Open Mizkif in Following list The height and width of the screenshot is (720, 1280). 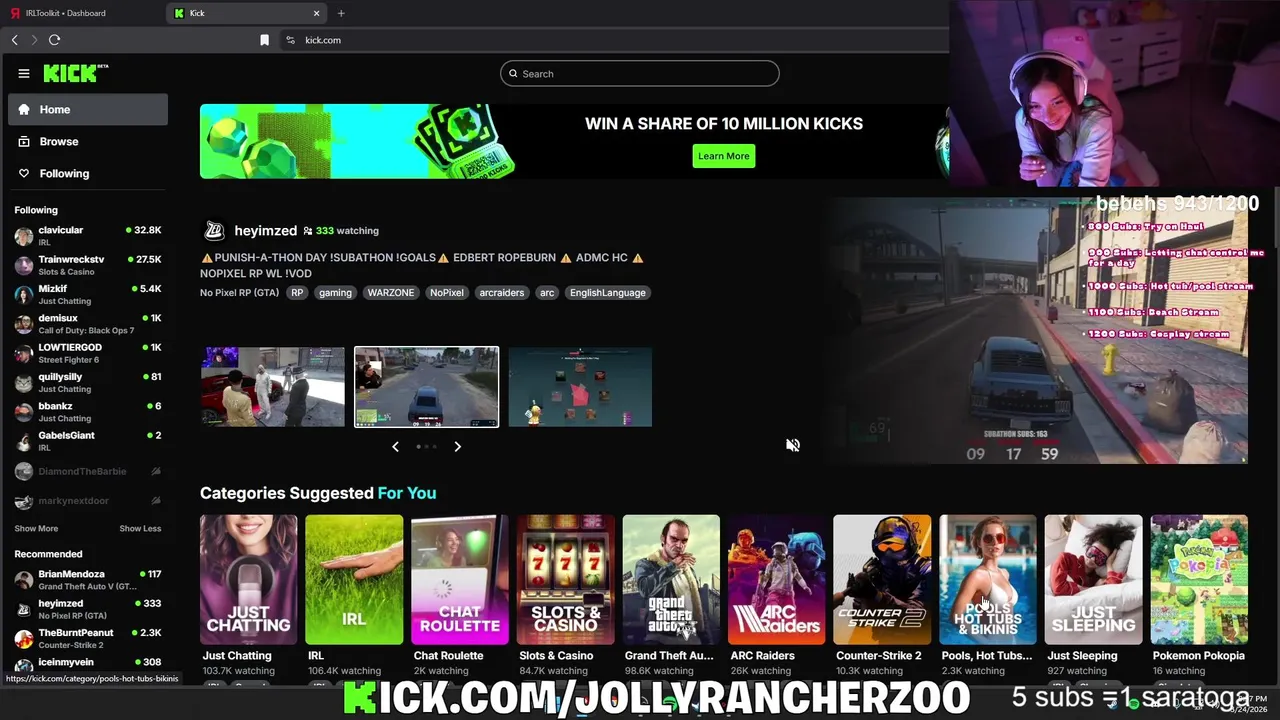click(88, 294)
